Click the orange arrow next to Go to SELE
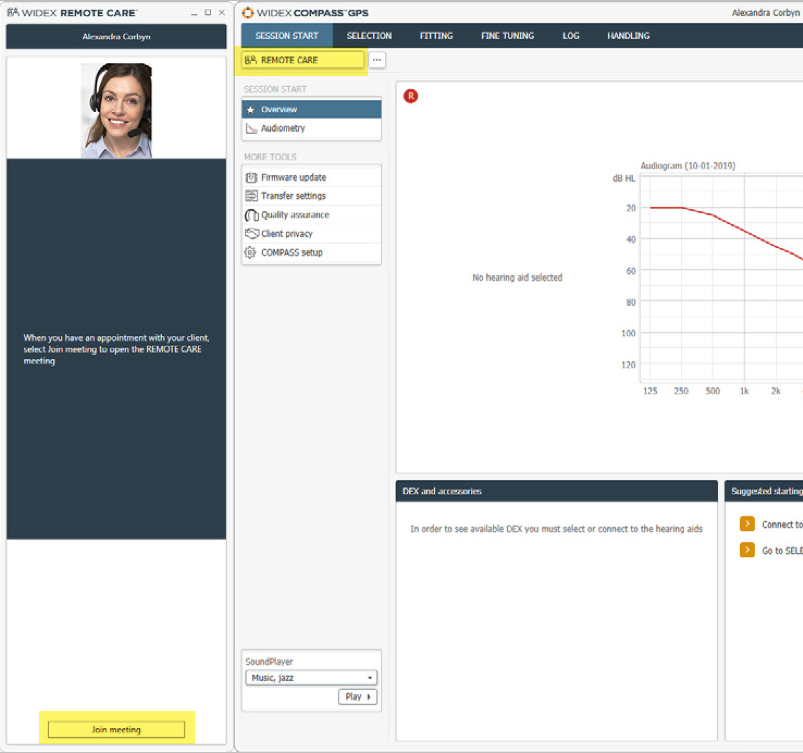803x753 pixels. (747, 550)
